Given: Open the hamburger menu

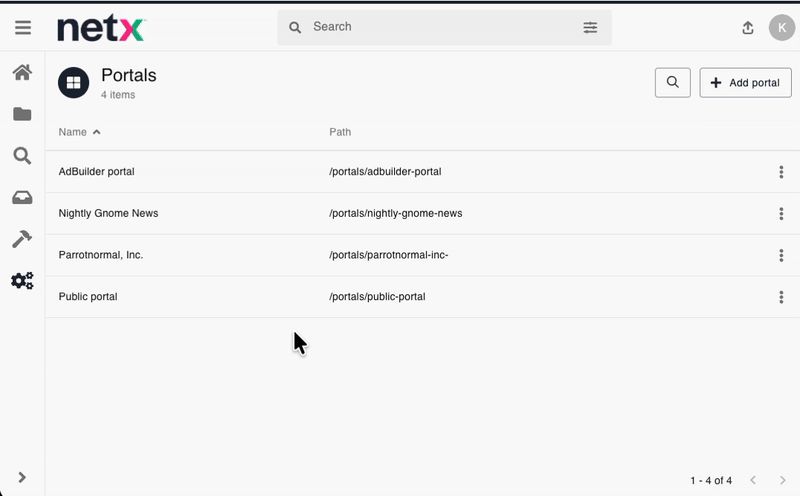Looking at the screenshot, I should coord(22,28).
